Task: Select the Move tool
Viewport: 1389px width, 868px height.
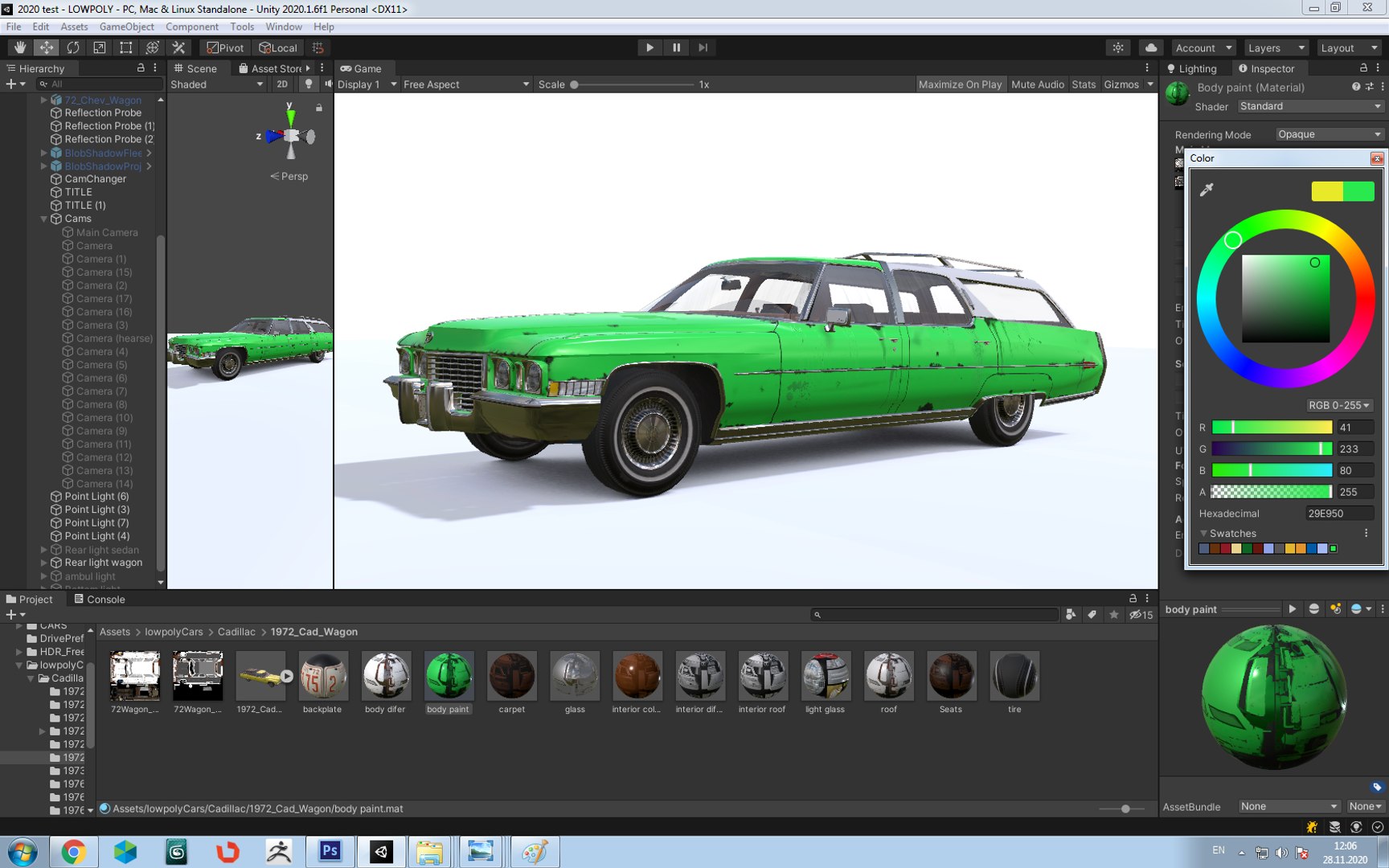Action: coord(47,47)
